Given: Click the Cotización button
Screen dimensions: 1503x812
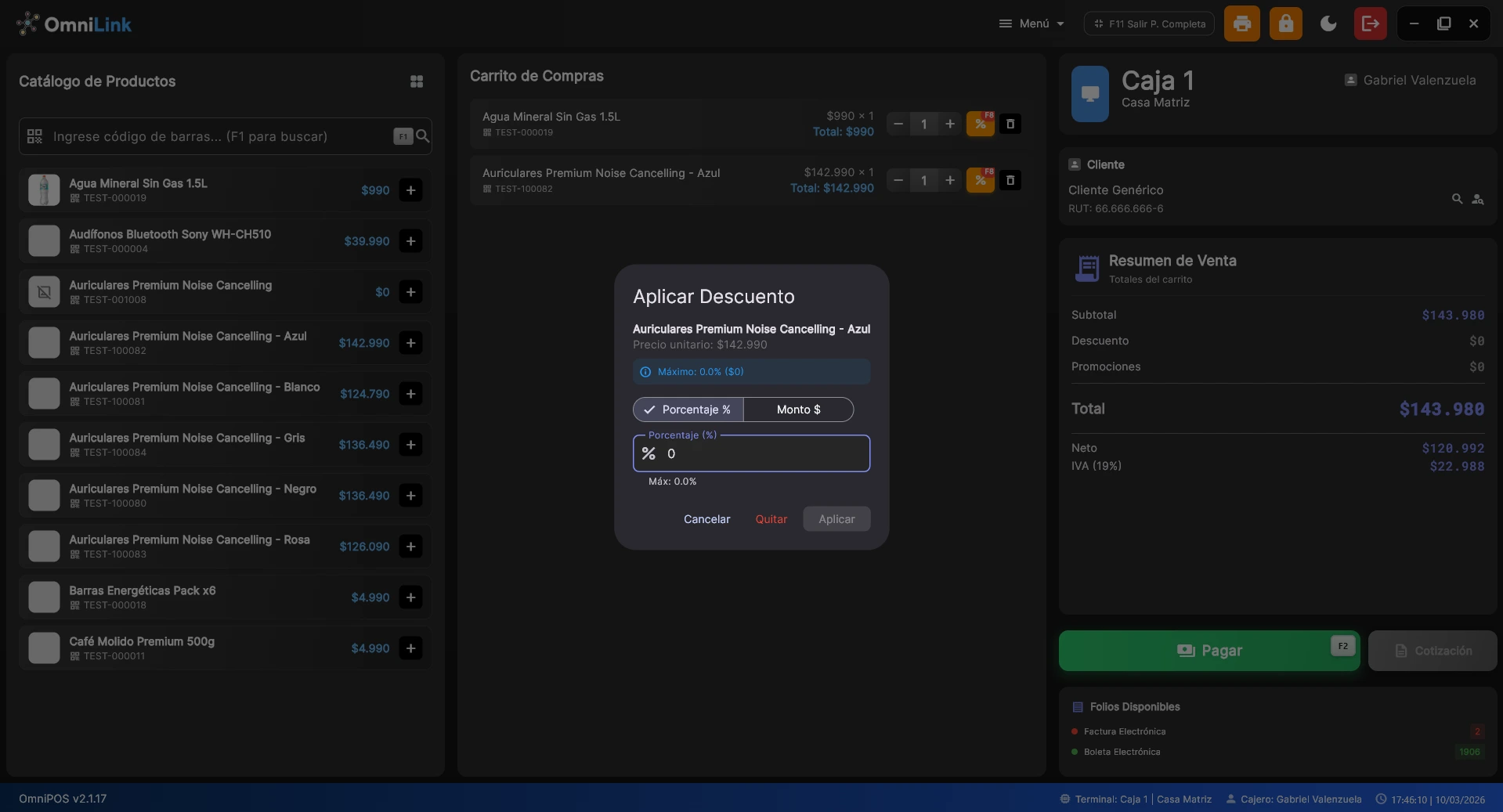Looking at the screenshot, I should click(x=1433, y=651).
